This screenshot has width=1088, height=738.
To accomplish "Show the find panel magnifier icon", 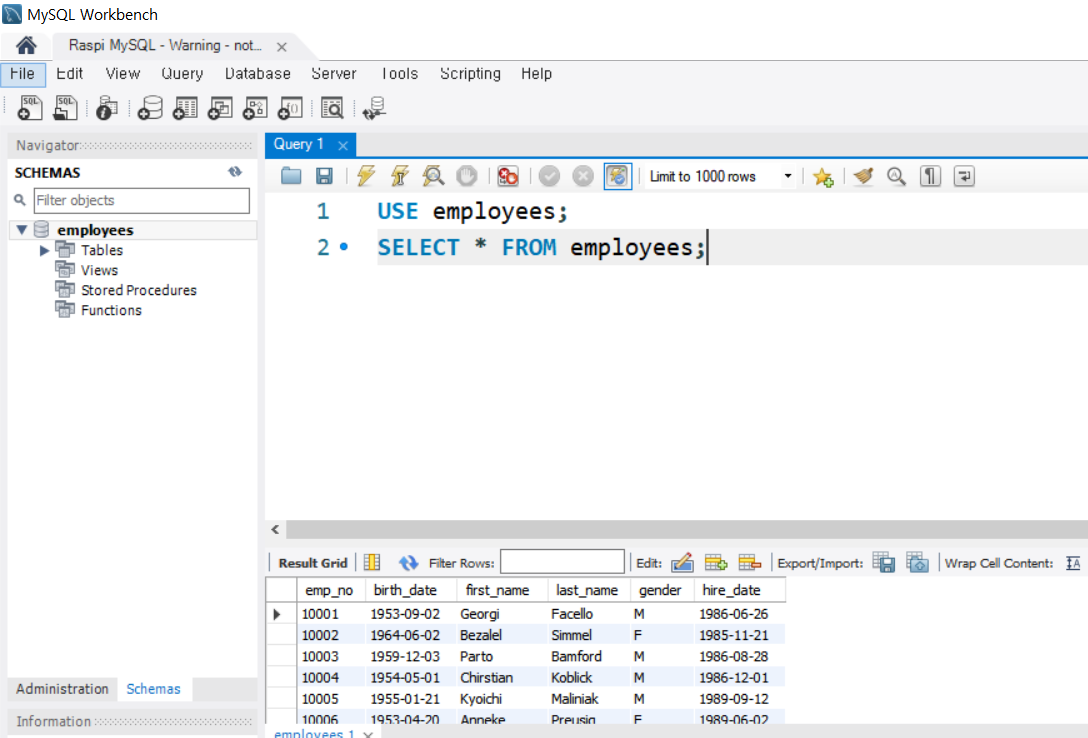I will tap(896, 176).
